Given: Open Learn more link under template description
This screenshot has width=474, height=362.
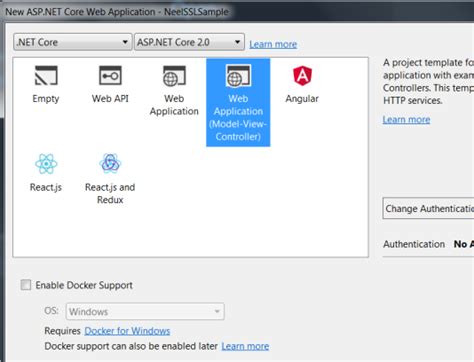Looking at the screenshot, I should (x=406, y=120).
